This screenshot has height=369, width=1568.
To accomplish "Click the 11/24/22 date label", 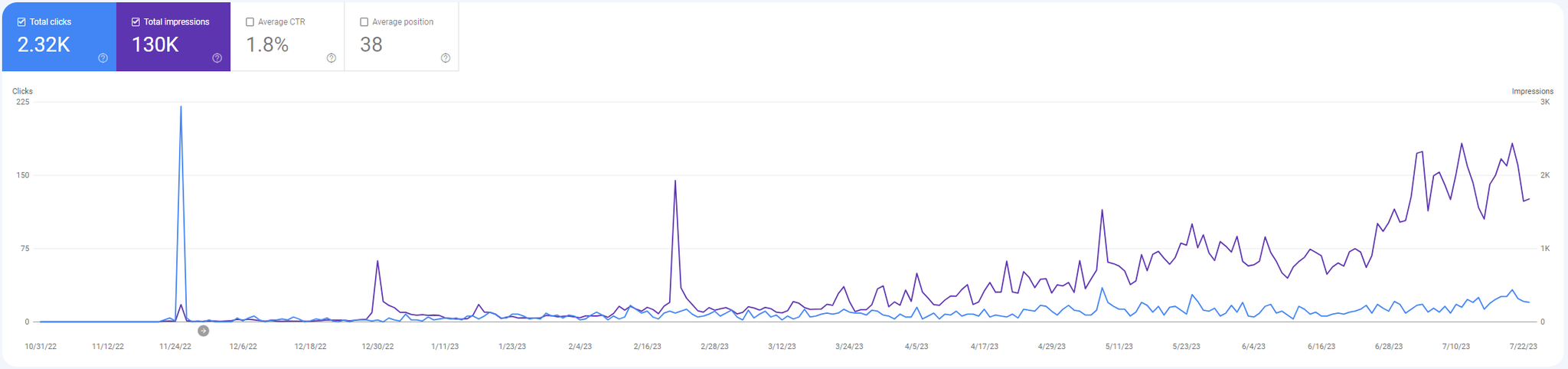I will point(175,347).
